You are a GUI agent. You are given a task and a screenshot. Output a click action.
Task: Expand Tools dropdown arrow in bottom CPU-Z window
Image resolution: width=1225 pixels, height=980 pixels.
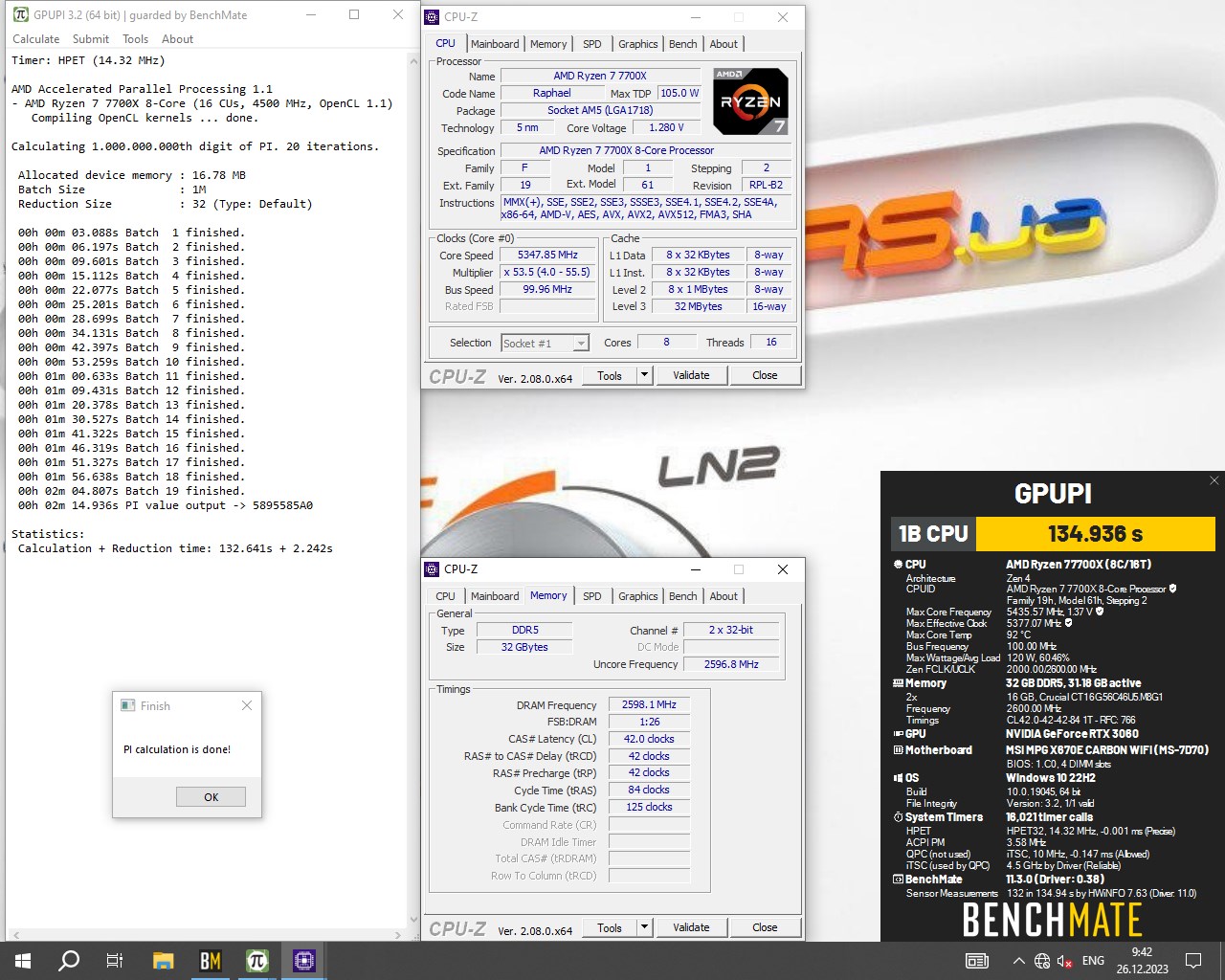click(645, 927)
